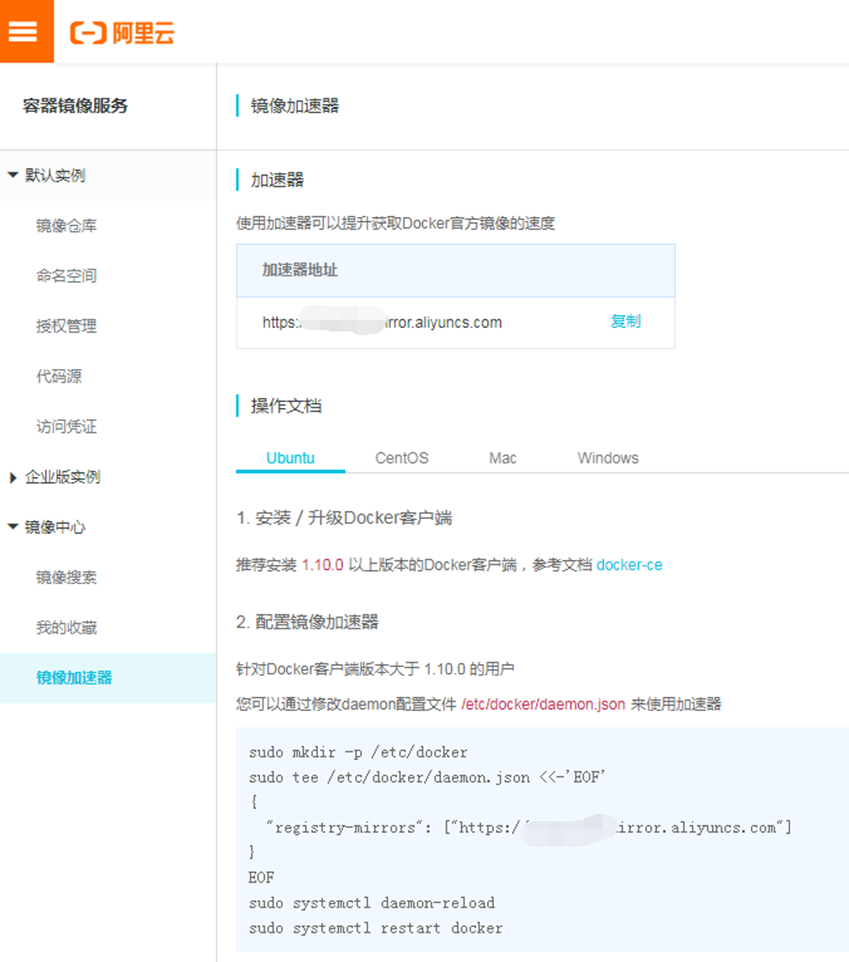This screenshot has width=849, height=962.
Task: Open 访问凭证 sidebar item
Action: (x=66, y=426)
